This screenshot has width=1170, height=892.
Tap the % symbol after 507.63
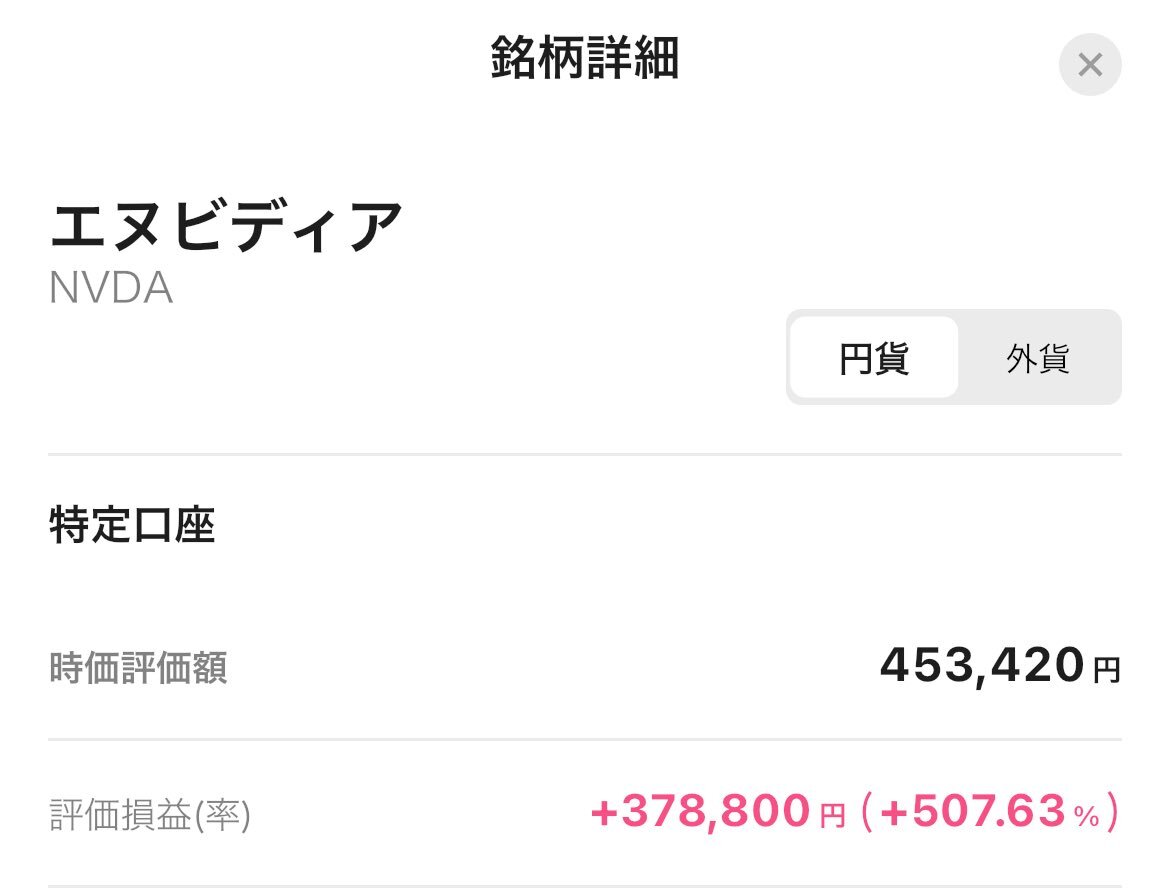pos(1086,817)
